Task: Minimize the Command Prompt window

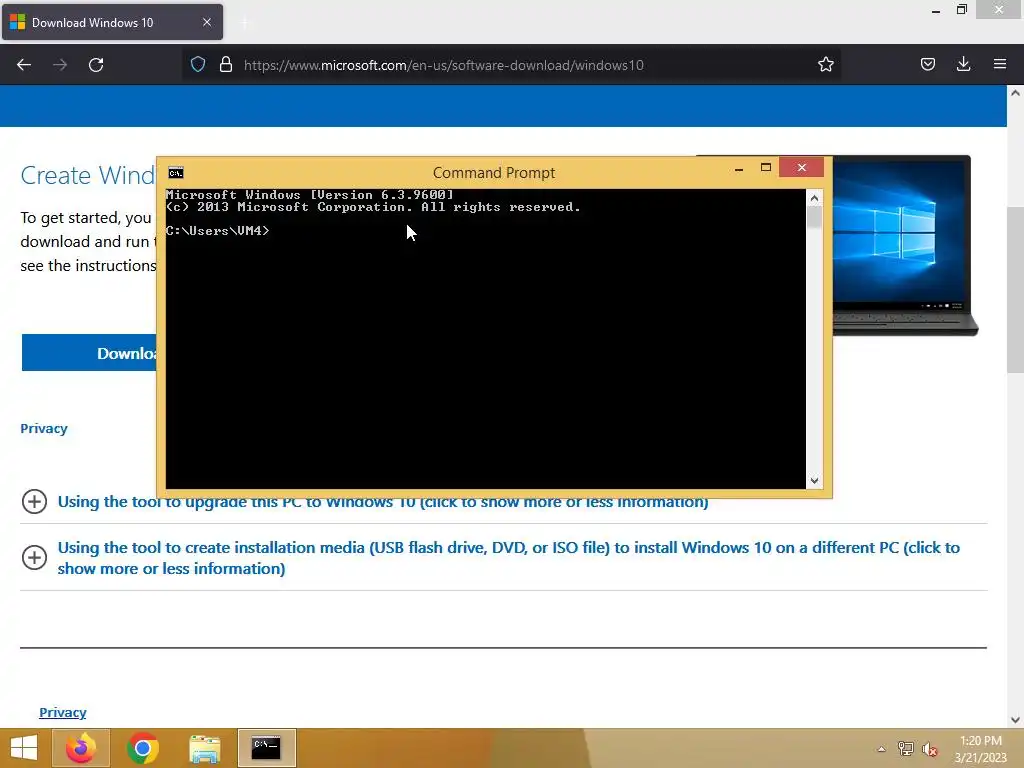Action: [x=739, y=168]
